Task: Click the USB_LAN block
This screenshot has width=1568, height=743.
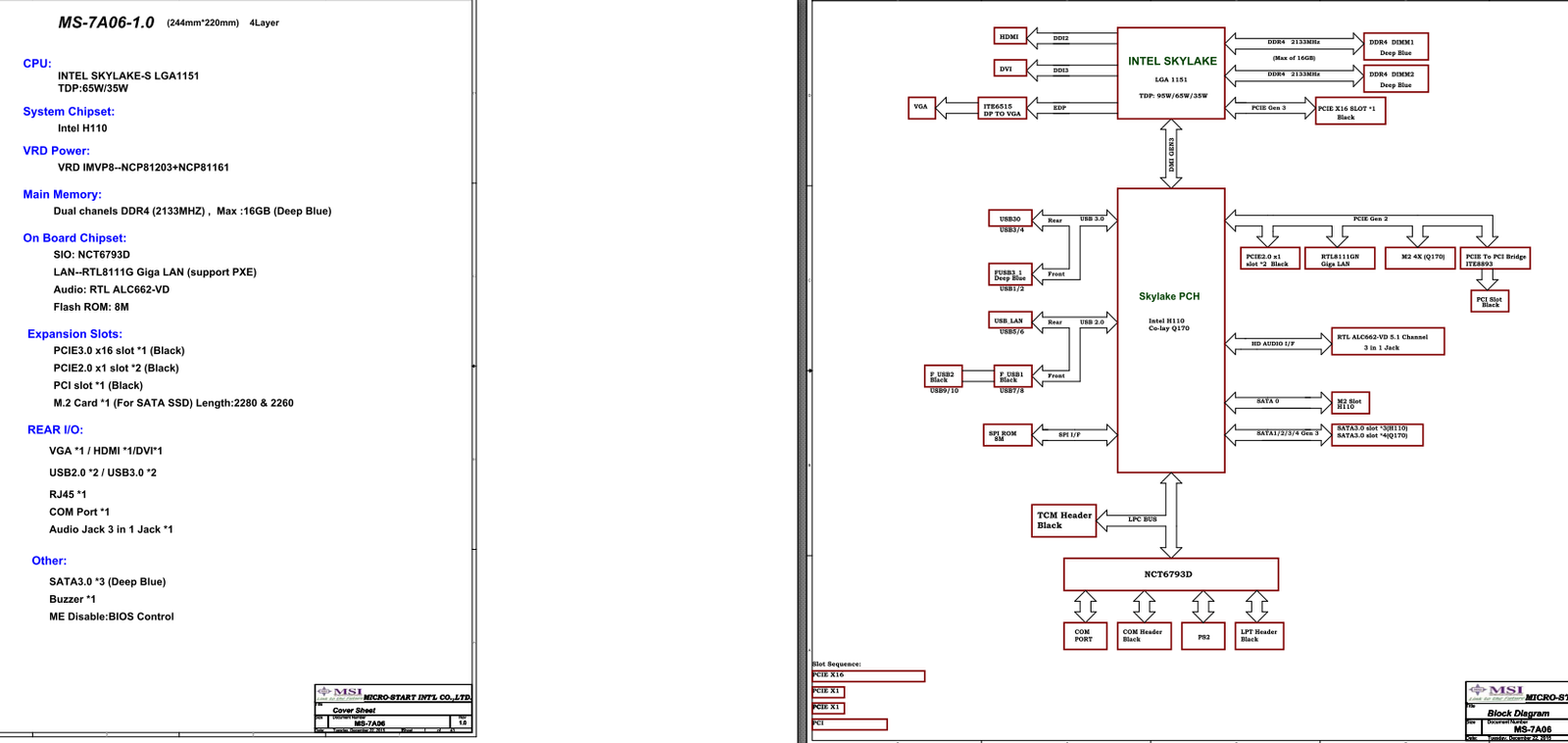Action: click(1010, 321)
